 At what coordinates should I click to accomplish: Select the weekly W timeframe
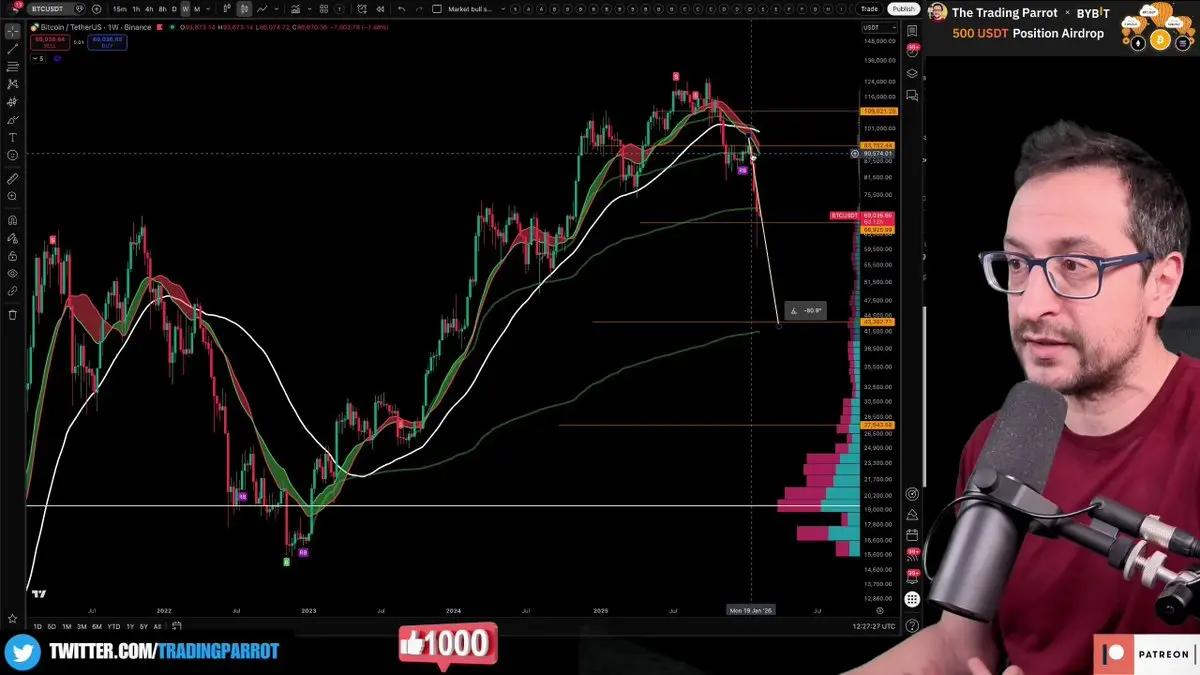(x=185, y=9)
